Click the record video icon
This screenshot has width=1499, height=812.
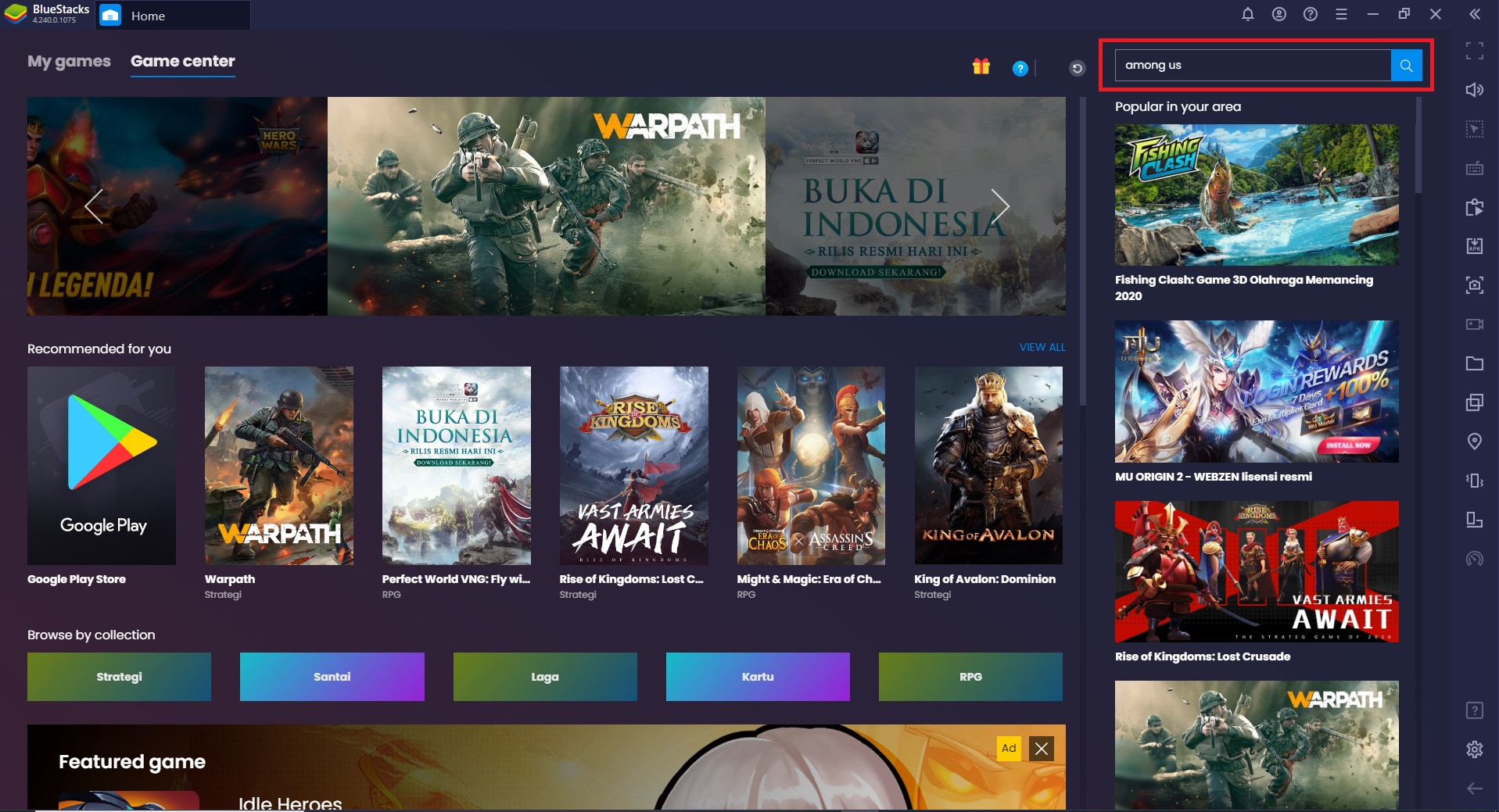[1475, 324]
